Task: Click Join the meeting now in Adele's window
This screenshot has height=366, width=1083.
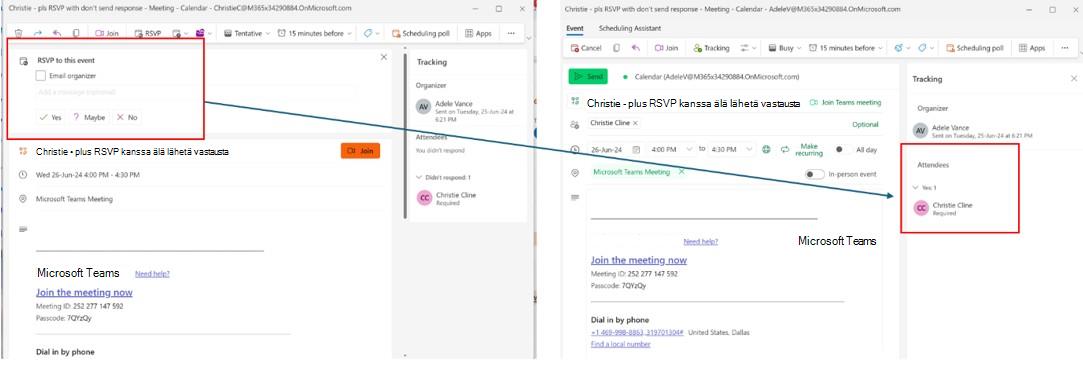Action: click(x=639, y=260)
